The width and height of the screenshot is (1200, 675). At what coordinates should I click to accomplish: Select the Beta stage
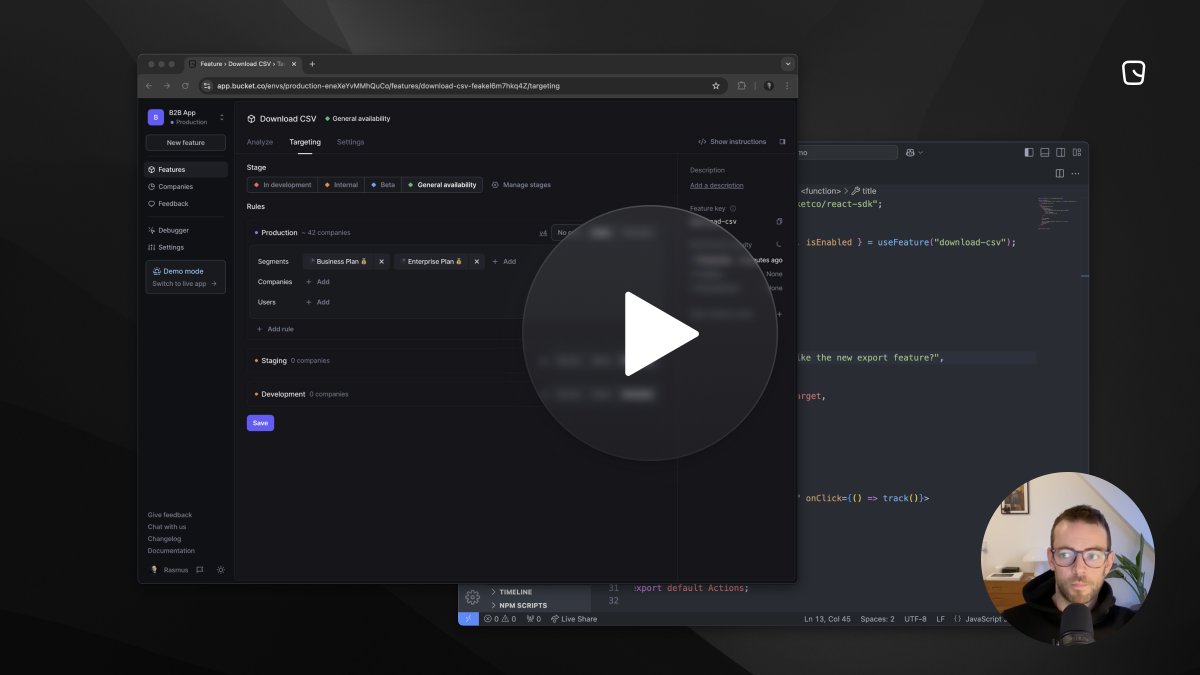point(383,185)
